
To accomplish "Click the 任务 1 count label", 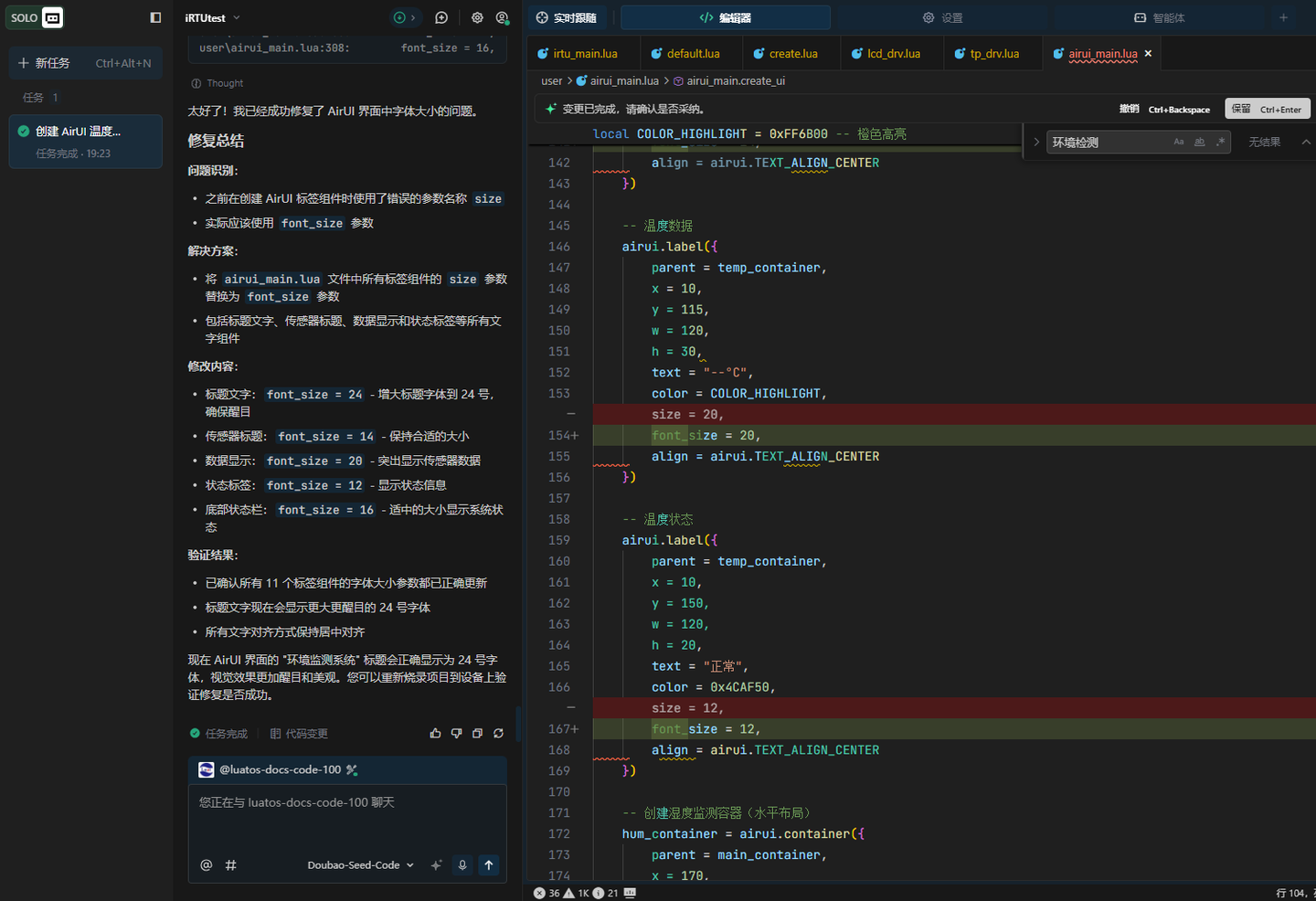I will coord(40,97).
